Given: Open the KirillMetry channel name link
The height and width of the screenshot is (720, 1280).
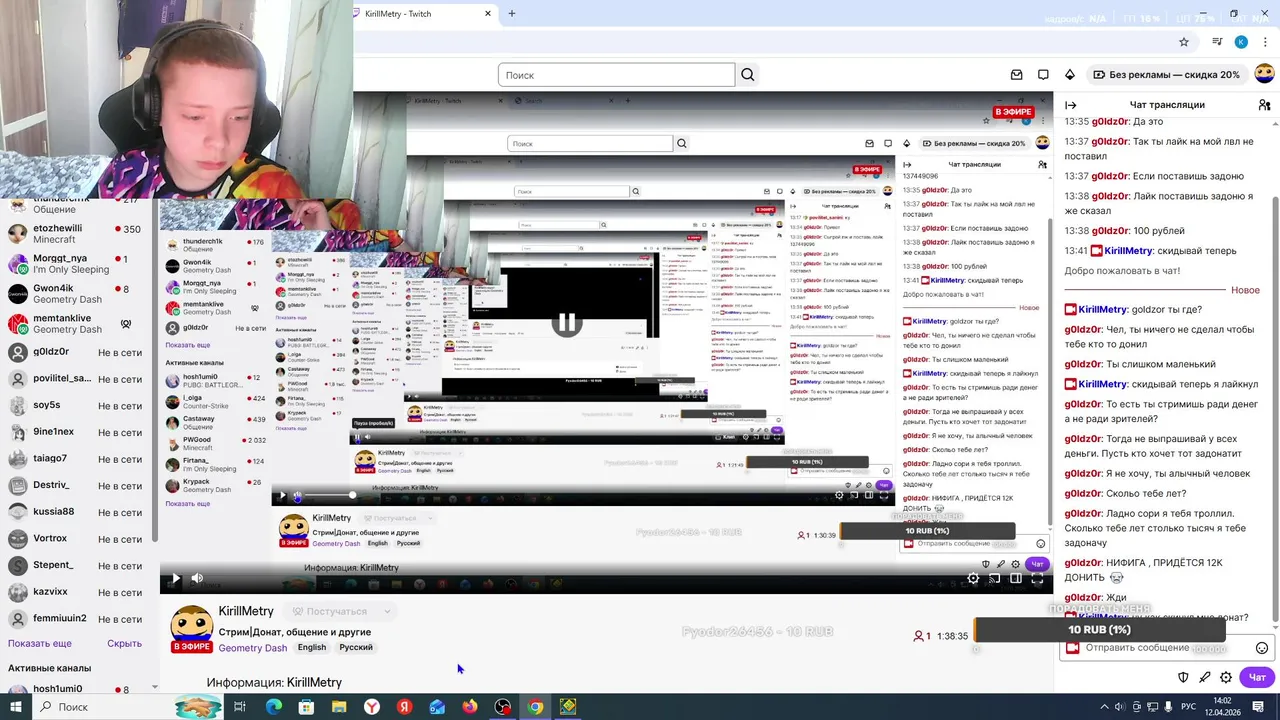Looking at the screenshot, I should tap(246, 611).
